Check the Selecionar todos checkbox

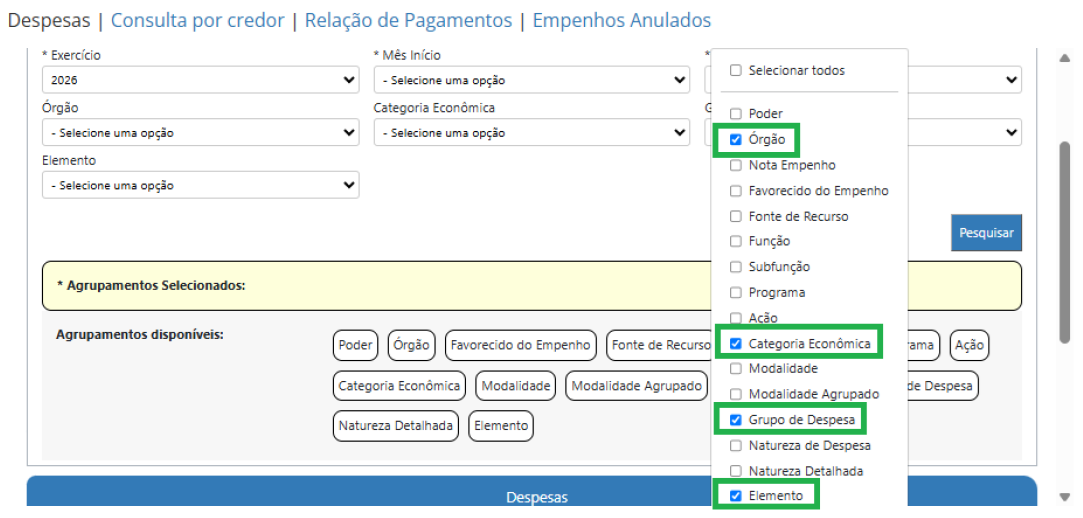pos(736,70)
